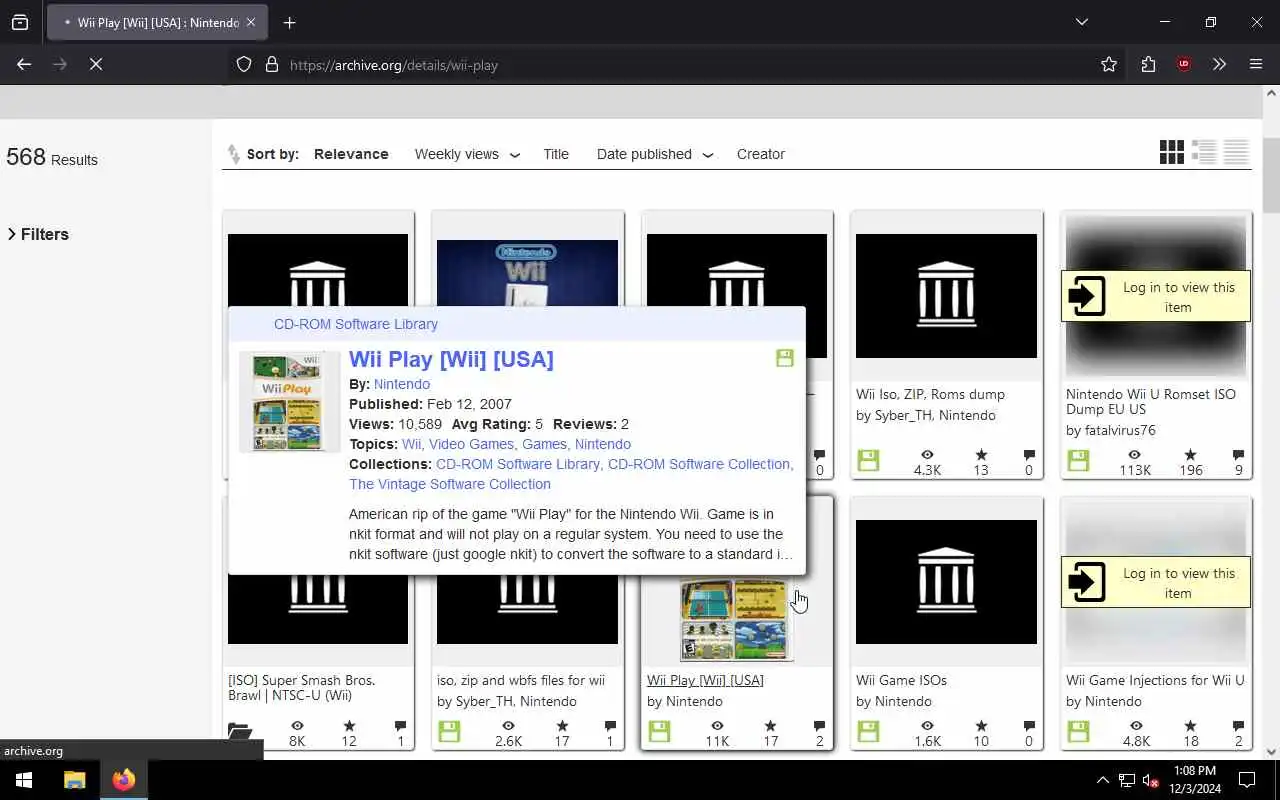Click the muted volume tray icon
1280x800 pixels.
pos(1151,780)
